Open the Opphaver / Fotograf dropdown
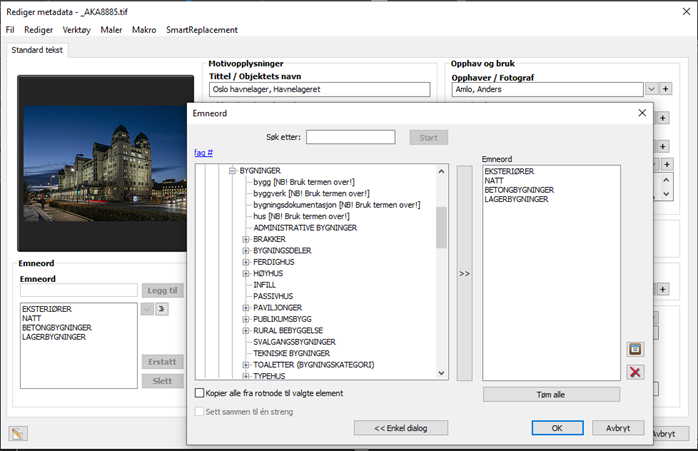Image resolution: width=698 pixels, height=451 pixels. [x=651, y=89]
